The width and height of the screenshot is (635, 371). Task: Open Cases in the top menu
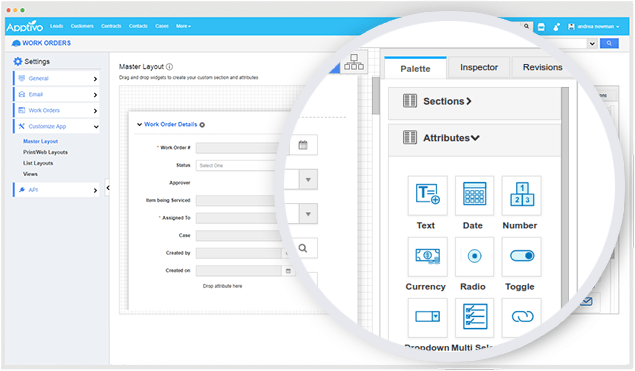pyautogui.click(x=162, y=26)
